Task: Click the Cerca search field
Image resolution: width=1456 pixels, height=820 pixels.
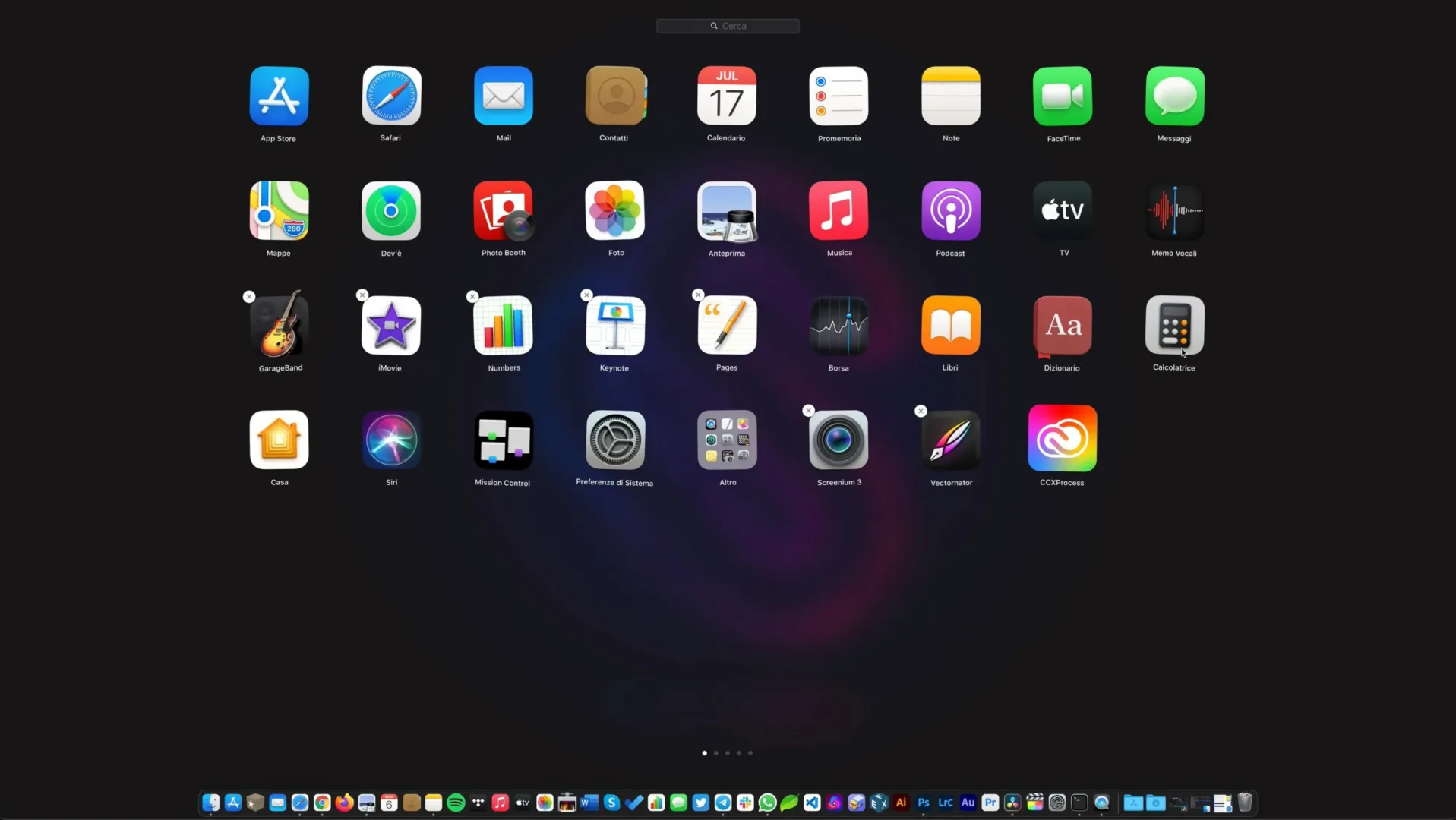Action: click(x=728, y=26)
